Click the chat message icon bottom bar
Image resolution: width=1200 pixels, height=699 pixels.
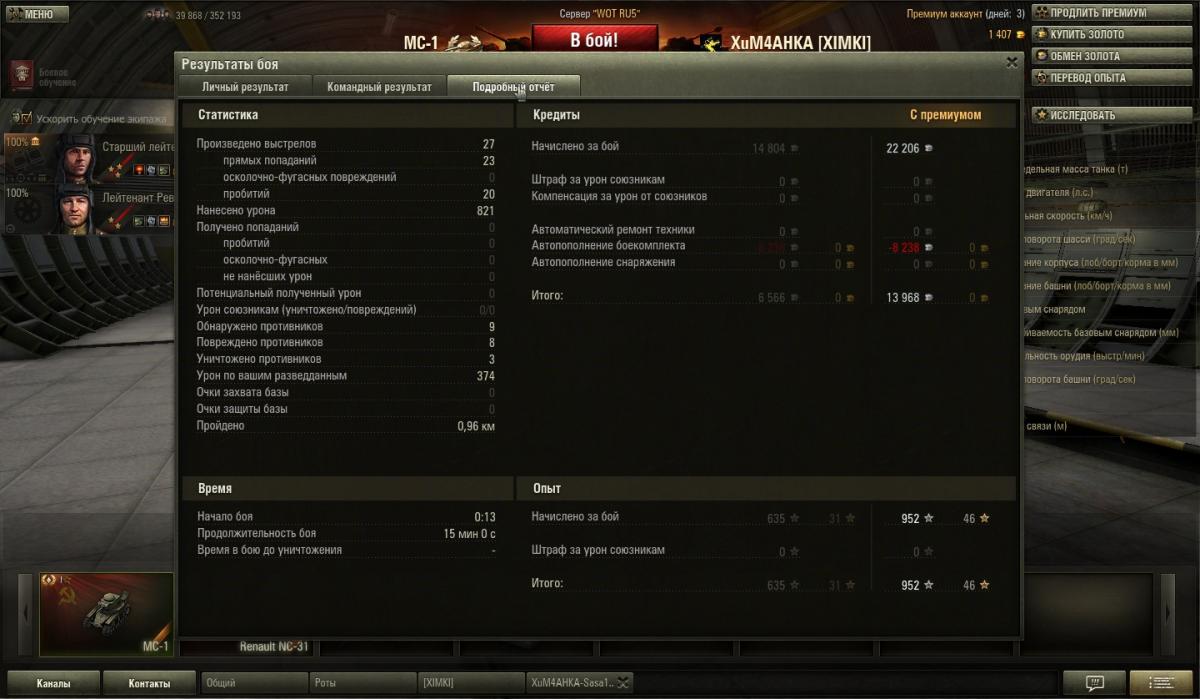[1095, 683]
